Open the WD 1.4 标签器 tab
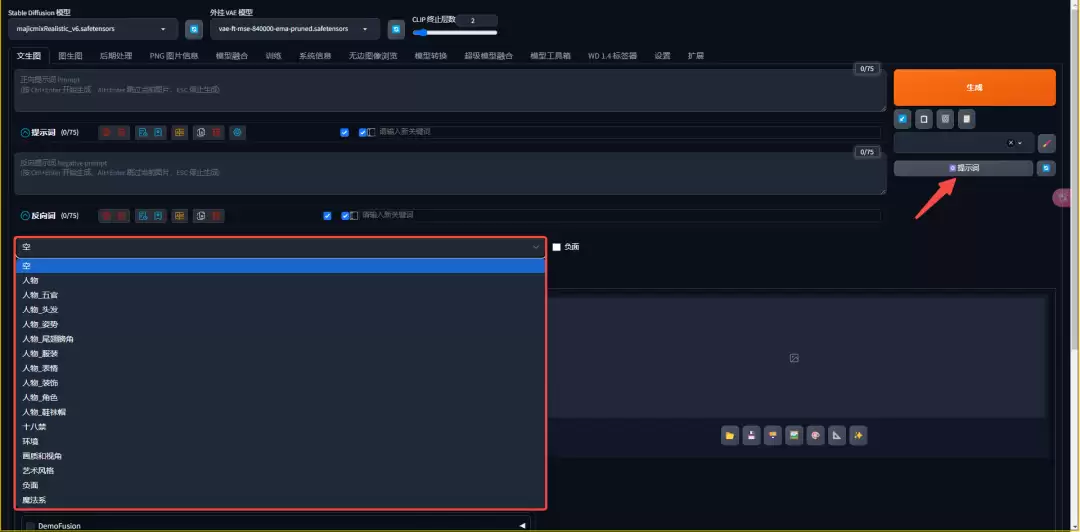Image resolution: width=1080 pixels, height=532 pixels. (x=612, y=56)
